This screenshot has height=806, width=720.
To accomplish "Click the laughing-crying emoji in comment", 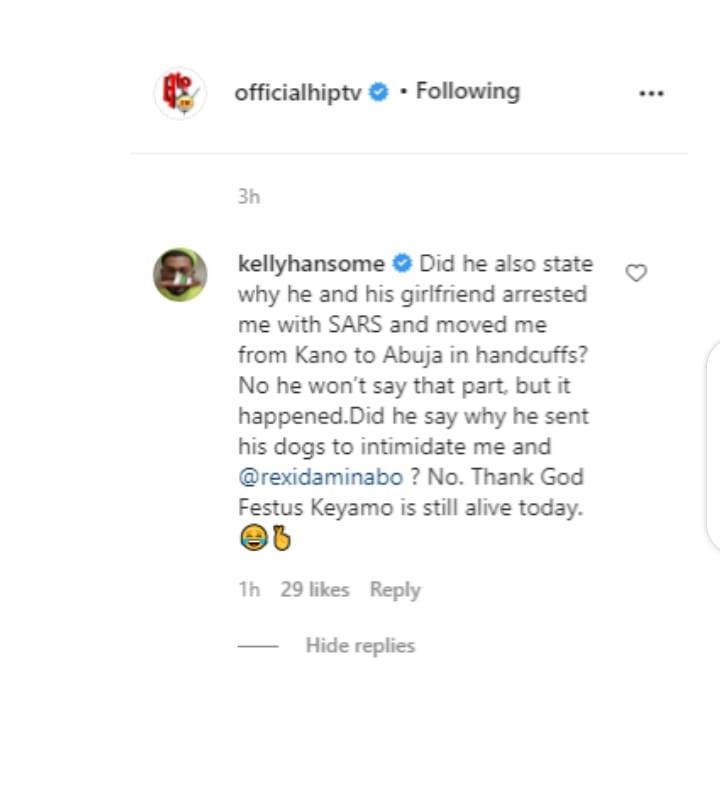I will click(250, 541).
